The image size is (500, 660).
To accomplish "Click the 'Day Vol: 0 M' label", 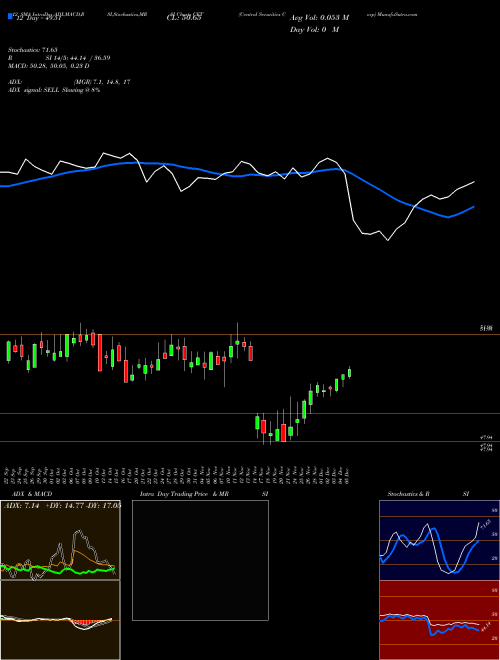I will 314,30.
